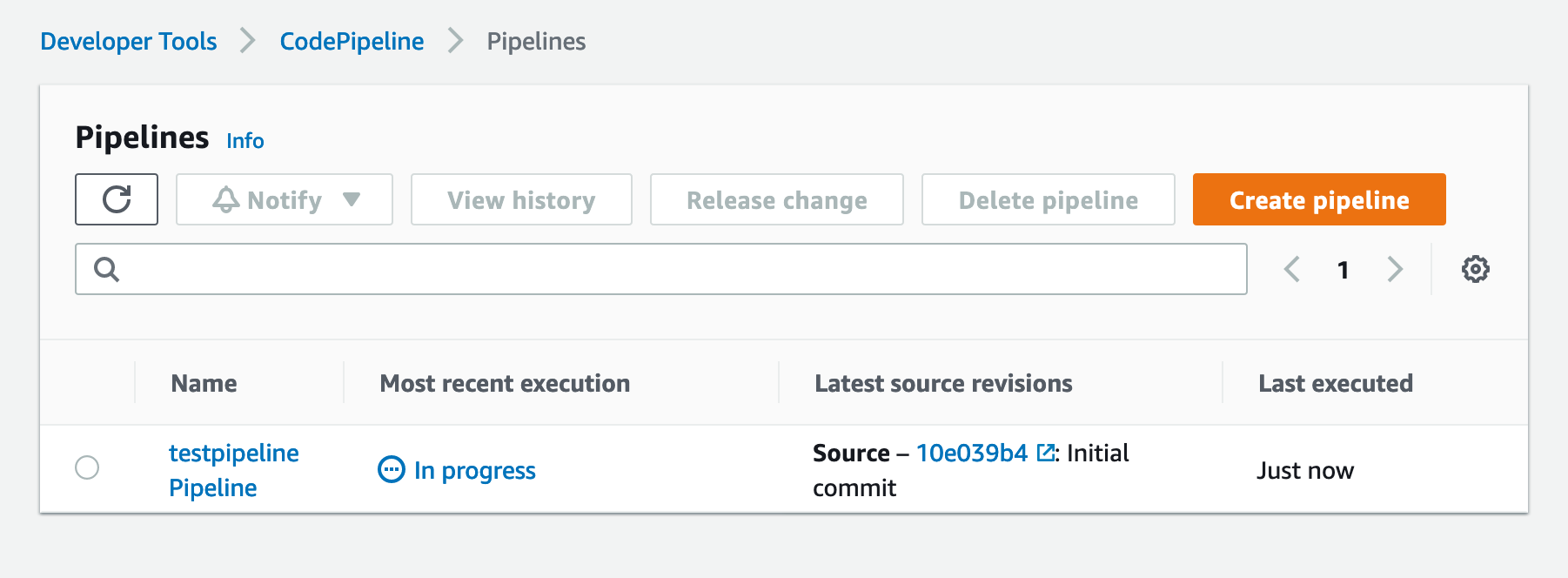
Task: Open the Info link beside Pipelines
Action: 245,141
